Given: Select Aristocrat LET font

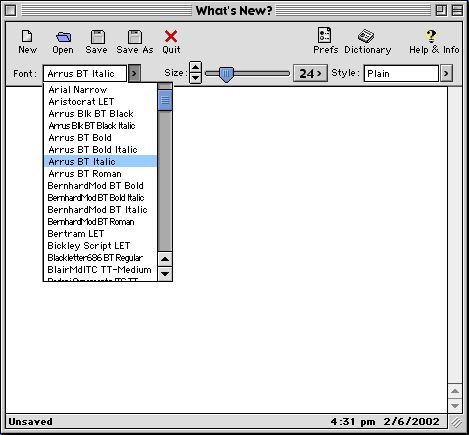Looking at the screenshot, I should click(100, 102).
